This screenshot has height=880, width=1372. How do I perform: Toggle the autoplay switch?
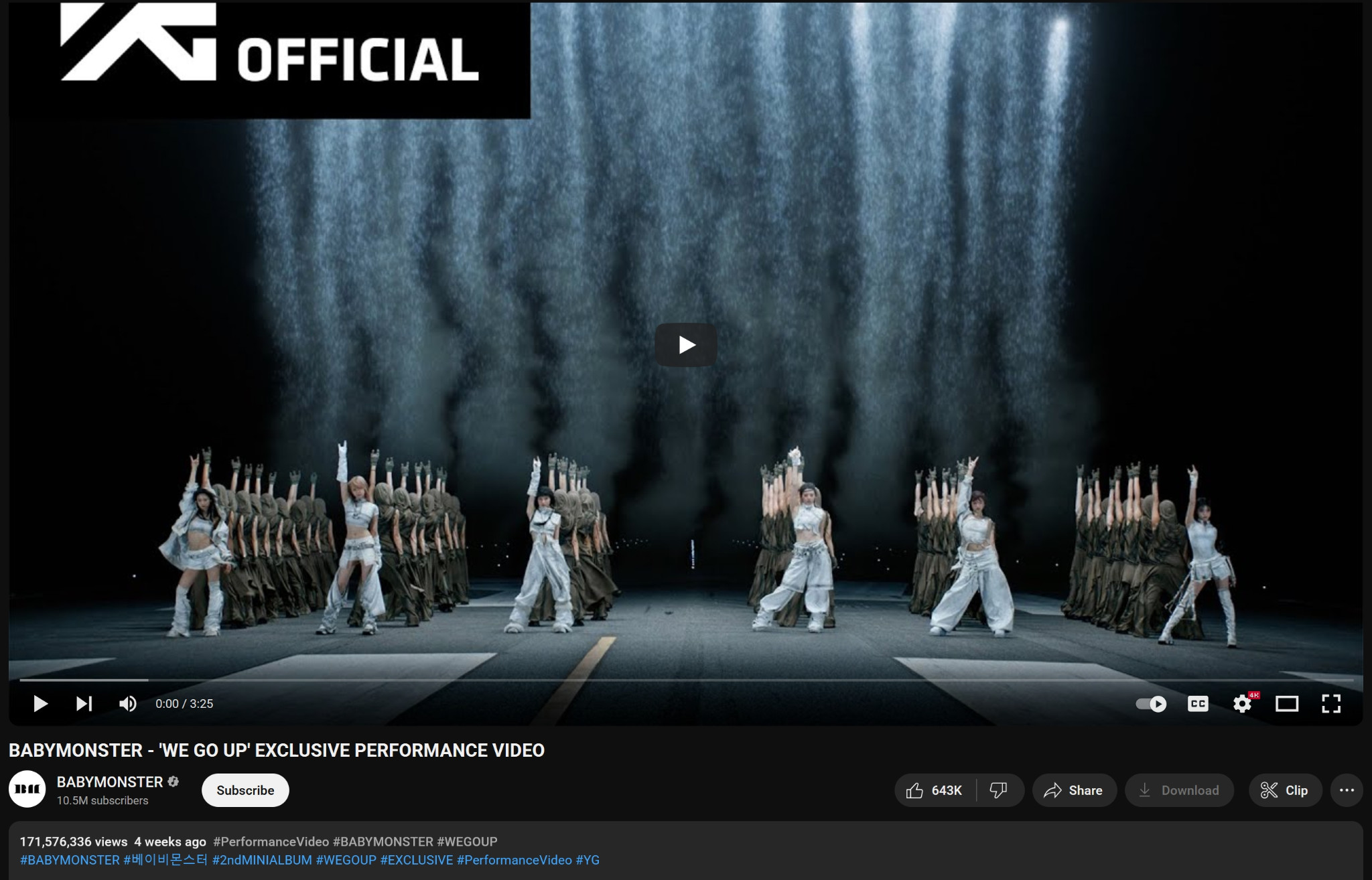coord(1151,704)
